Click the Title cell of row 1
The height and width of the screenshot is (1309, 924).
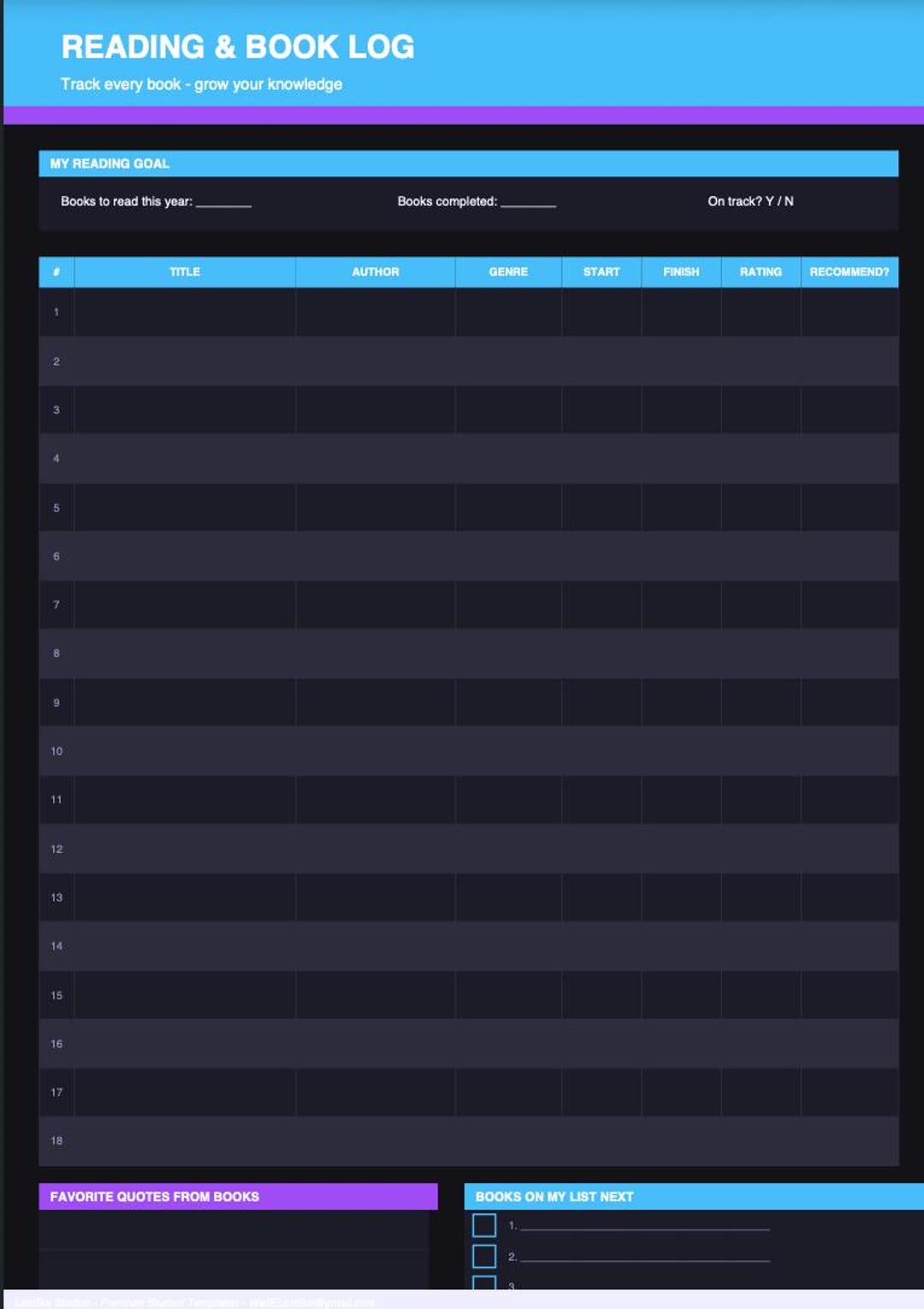185,312
